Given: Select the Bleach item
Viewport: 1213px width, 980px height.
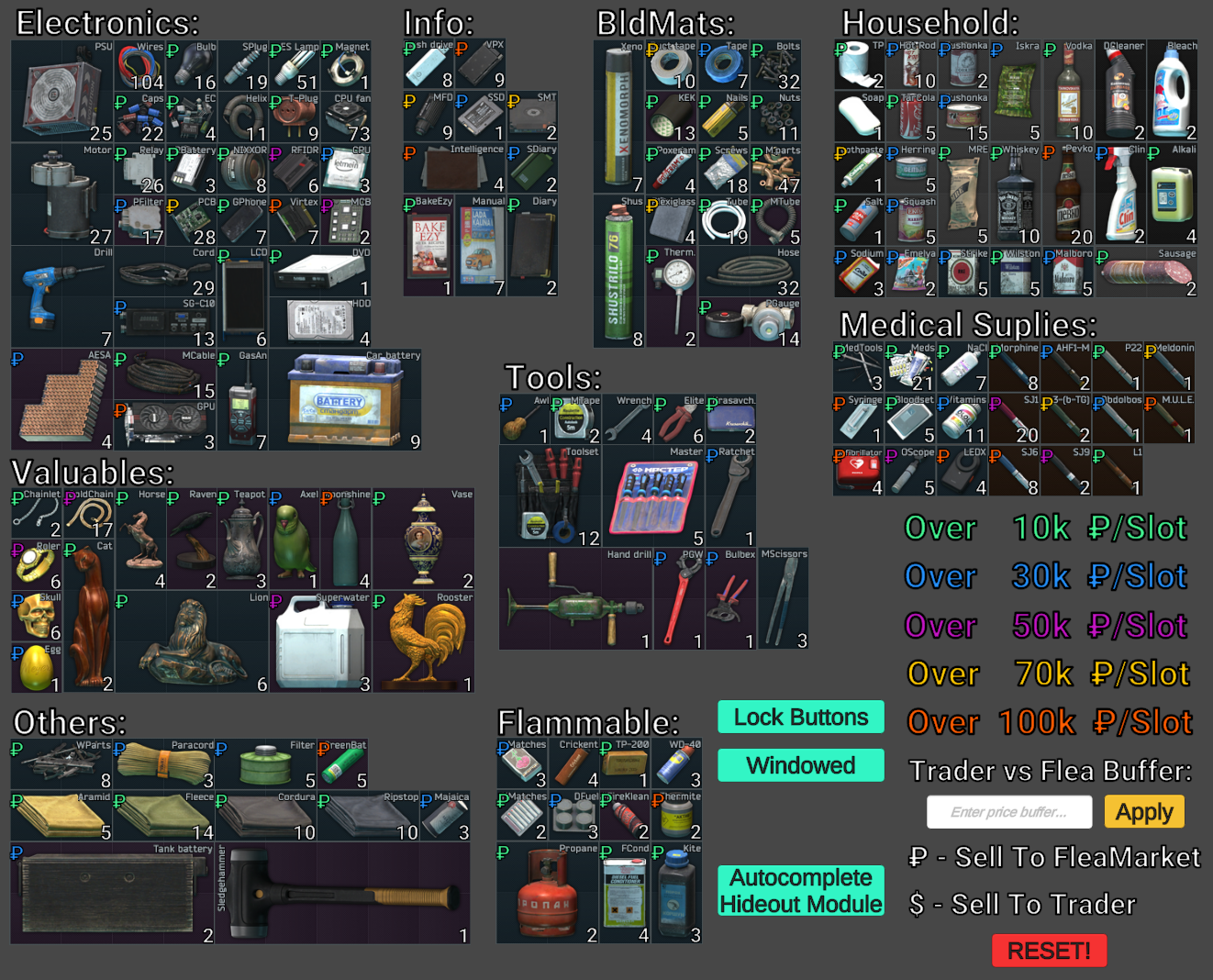Looking at the screenshot, I should pos(1173,91).
